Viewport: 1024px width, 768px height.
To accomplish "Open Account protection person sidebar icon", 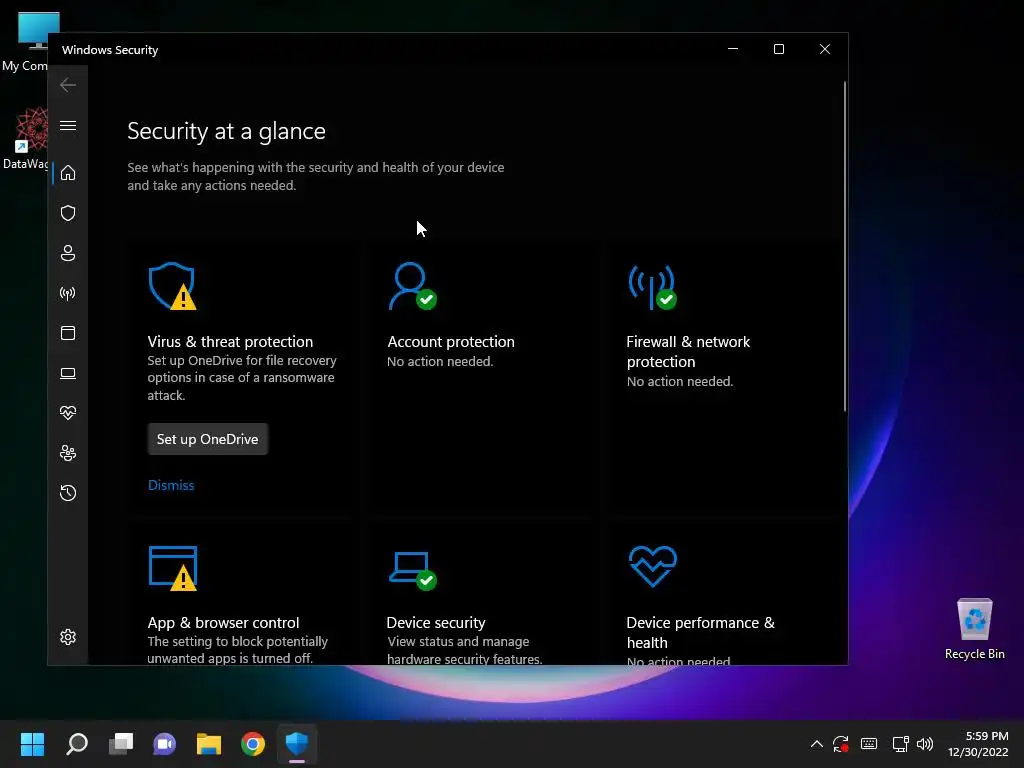I will (x=68, y=253).
